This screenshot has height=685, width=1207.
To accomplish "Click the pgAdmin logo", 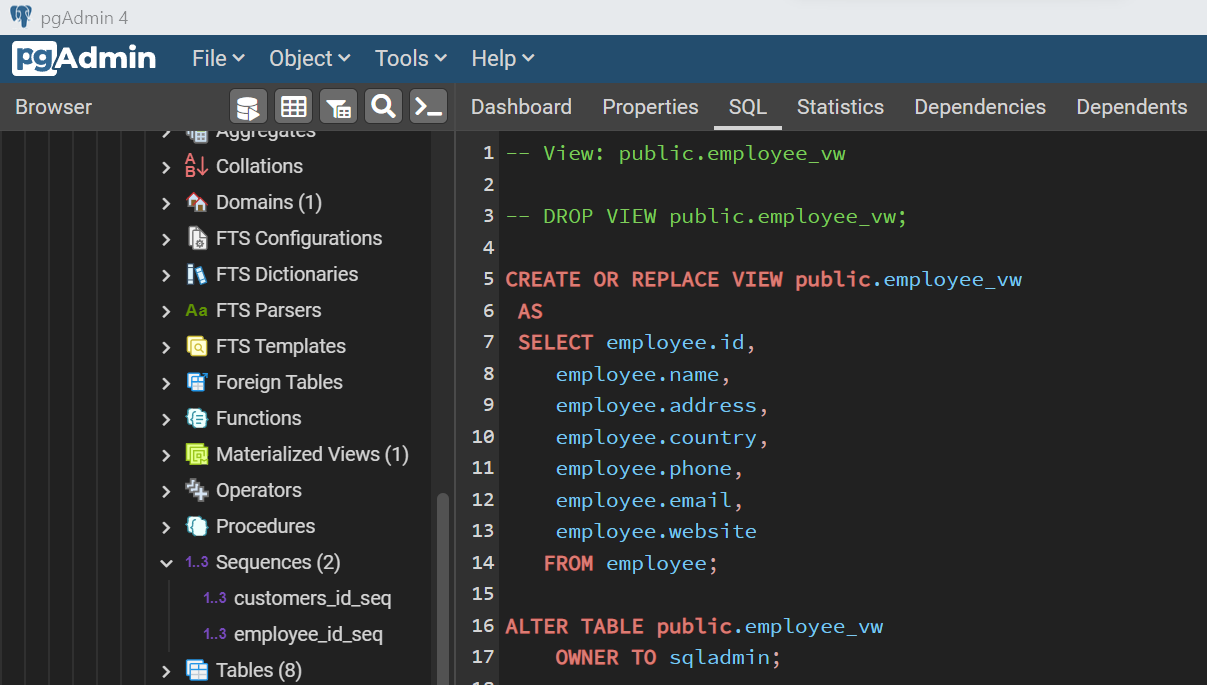I will click(84, 58).
